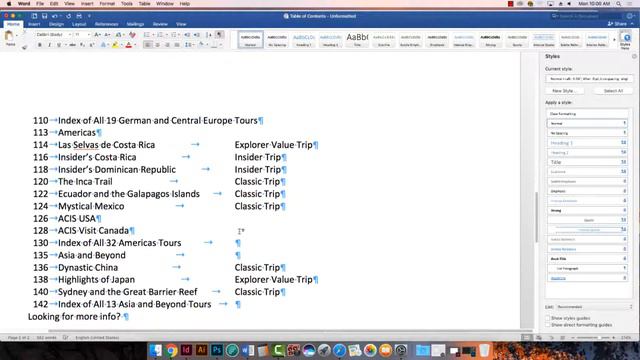Center align text
640x360 pixels.
[158, 45]
